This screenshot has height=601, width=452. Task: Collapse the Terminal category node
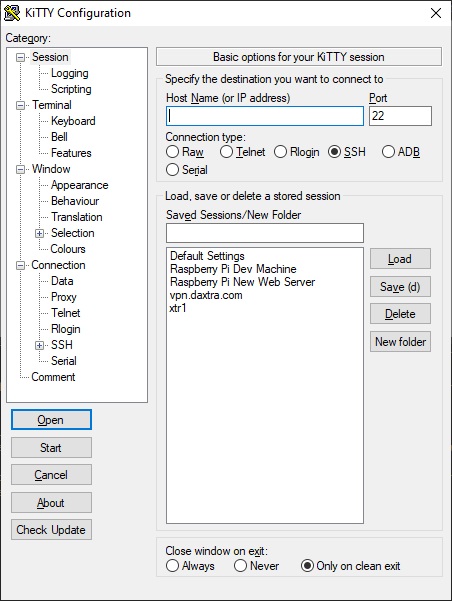pos(20,105)
